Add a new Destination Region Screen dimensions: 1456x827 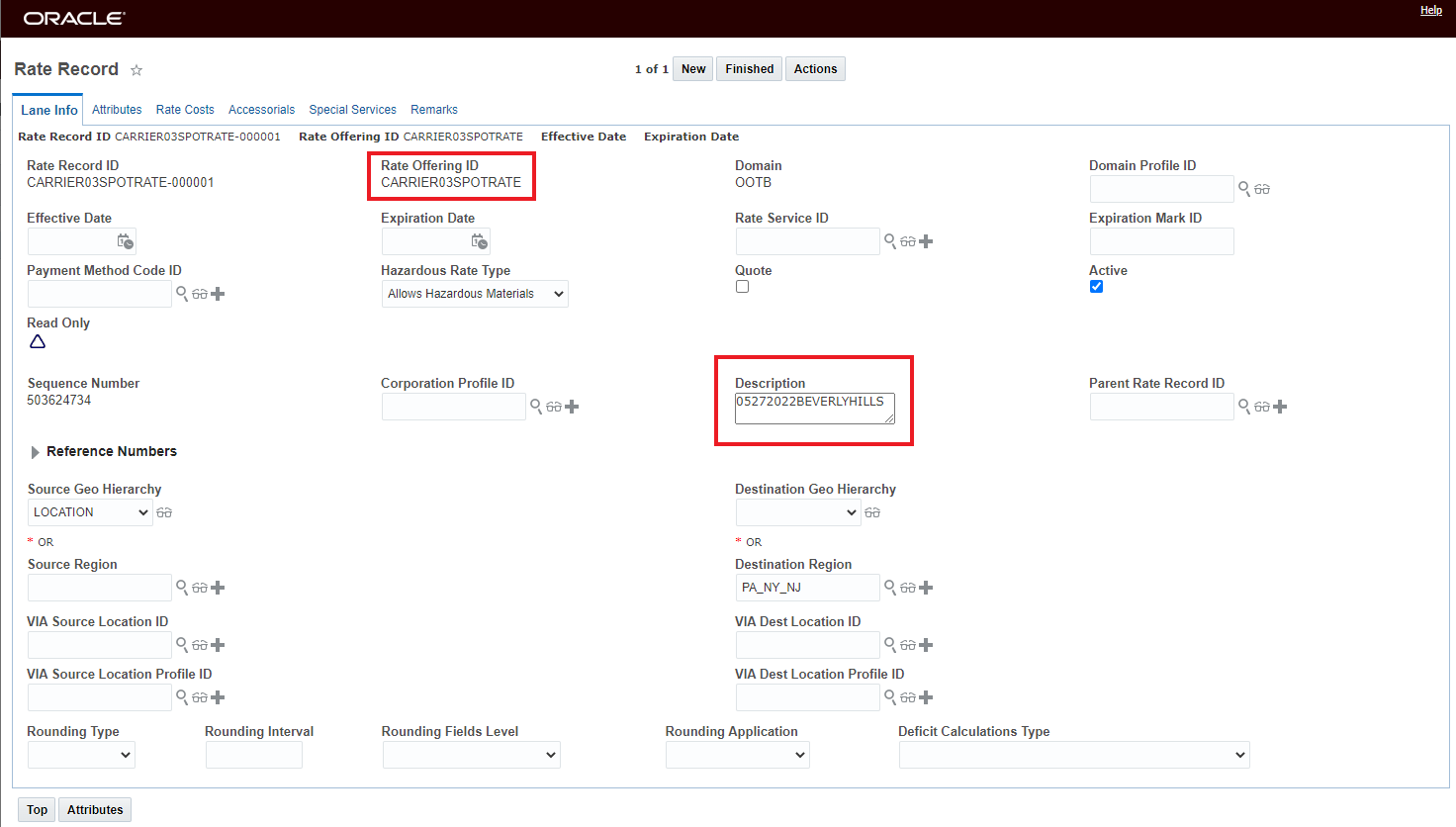click(926, 588)
